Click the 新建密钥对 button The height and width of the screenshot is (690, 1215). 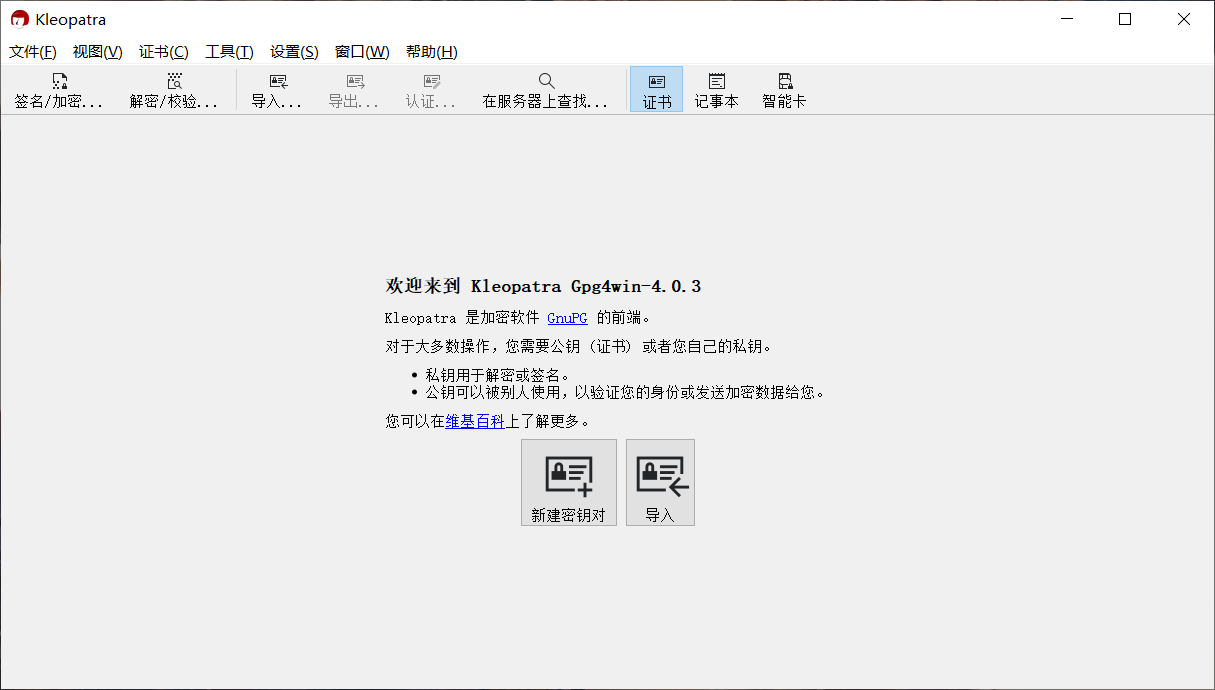click(568, 482)
